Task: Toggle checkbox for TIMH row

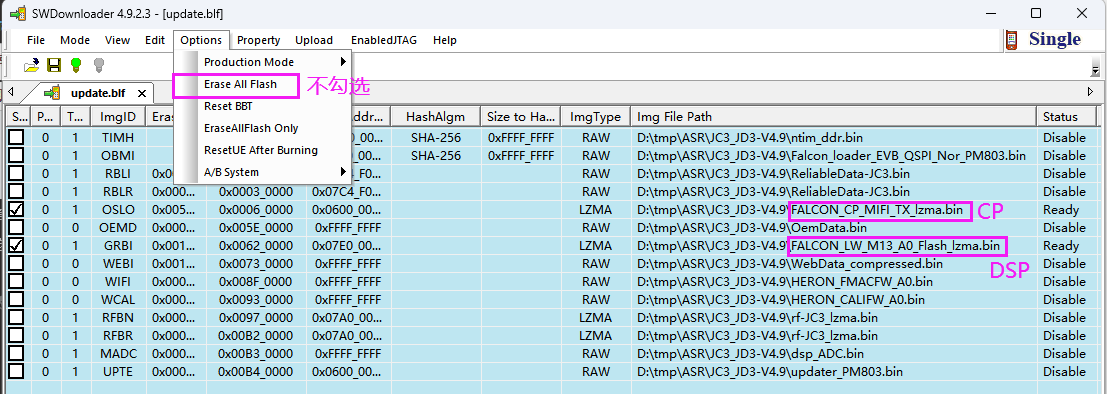Action: click(x=16, y=137)
